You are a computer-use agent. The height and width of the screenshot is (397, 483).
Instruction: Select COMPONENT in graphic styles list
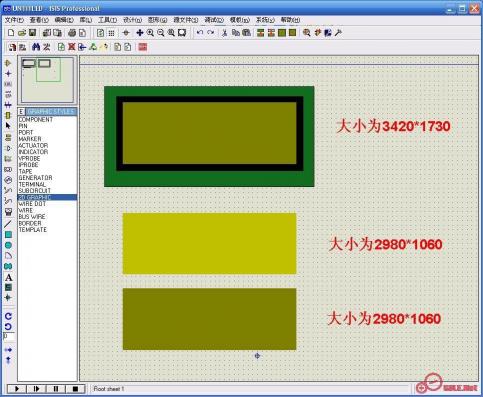coord(36,119)
